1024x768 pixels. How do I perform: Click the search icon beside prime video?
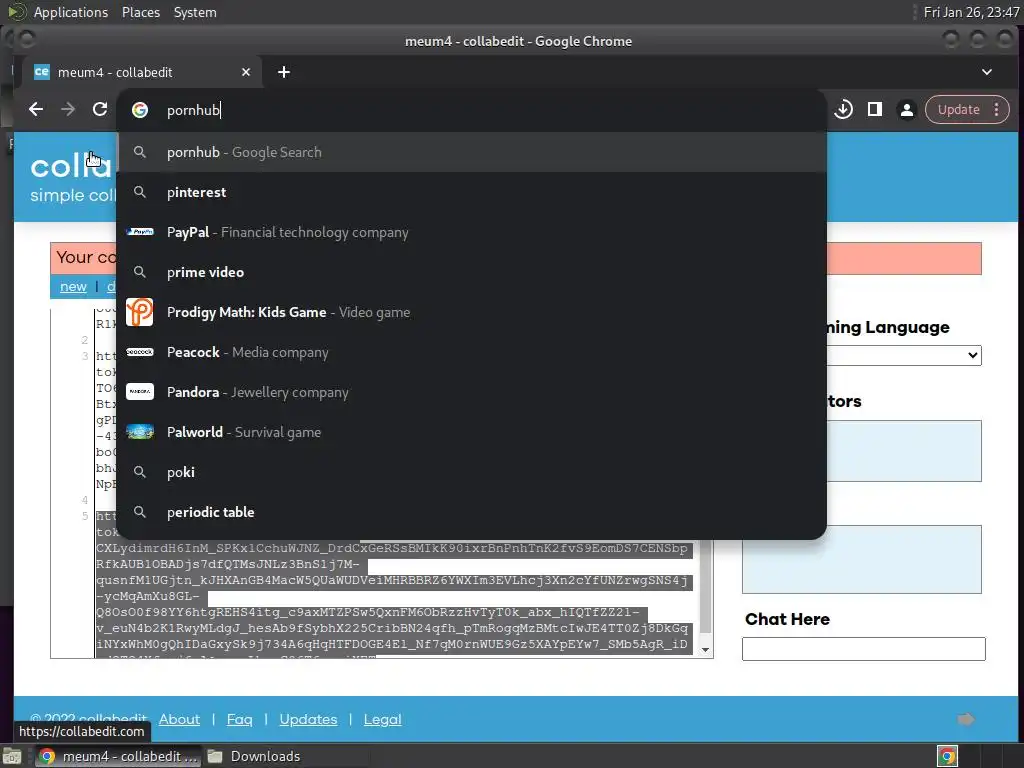click(x=140, y=272)
